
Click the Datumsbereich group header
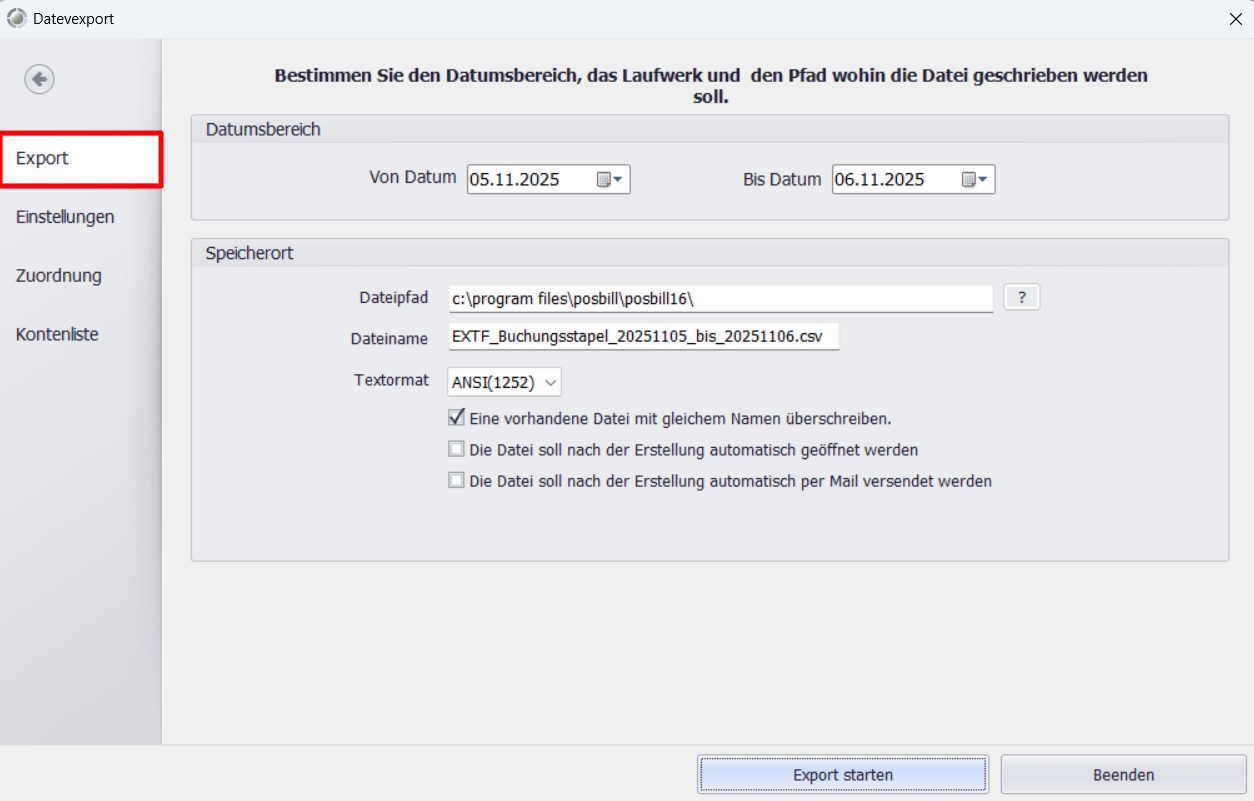coord(709,129)
